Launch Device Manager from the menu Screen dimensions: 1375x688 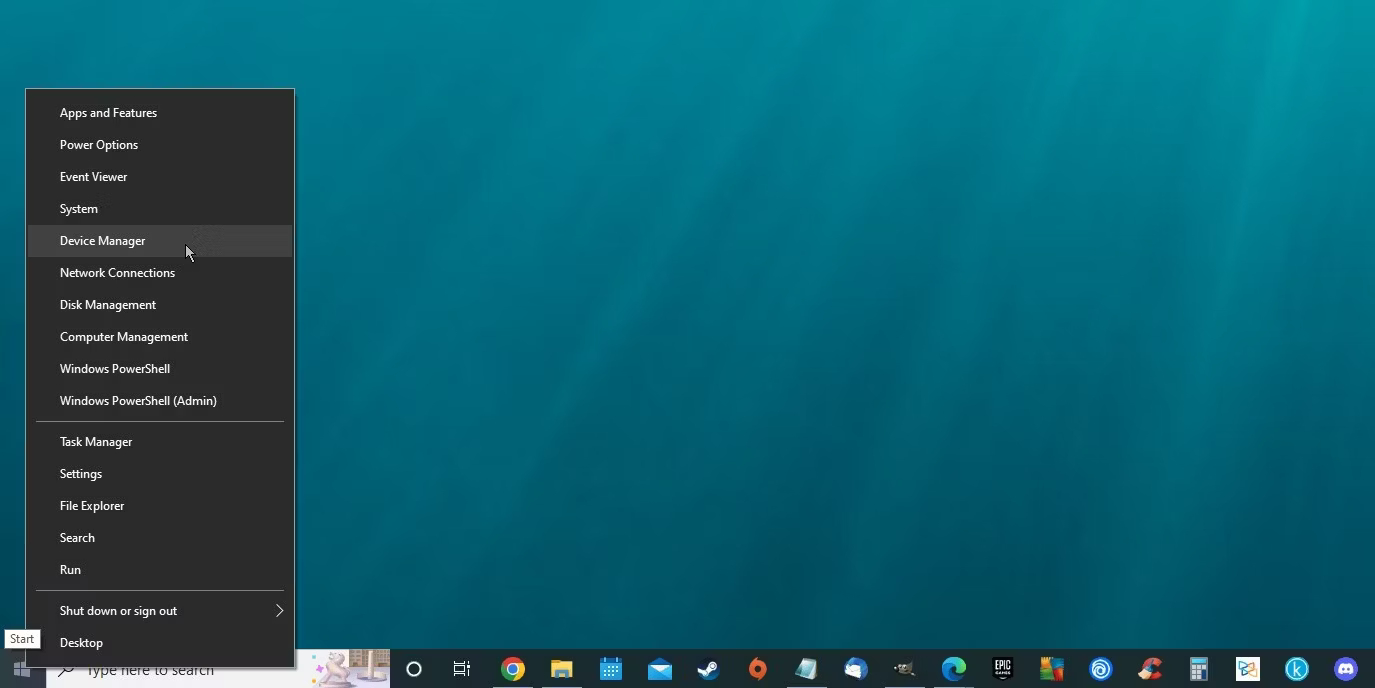160,241
